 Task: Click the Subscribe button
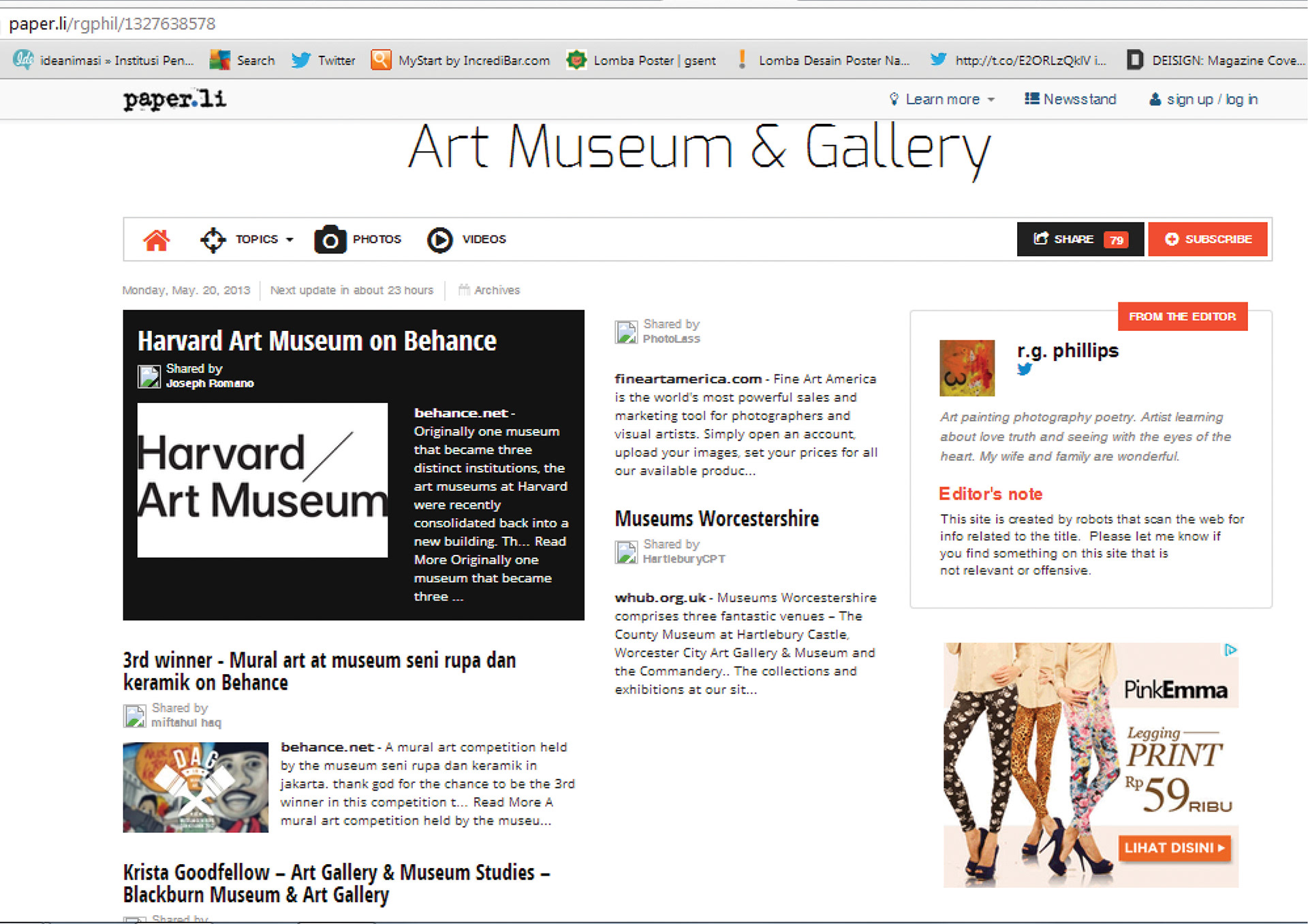[1208, 239]
